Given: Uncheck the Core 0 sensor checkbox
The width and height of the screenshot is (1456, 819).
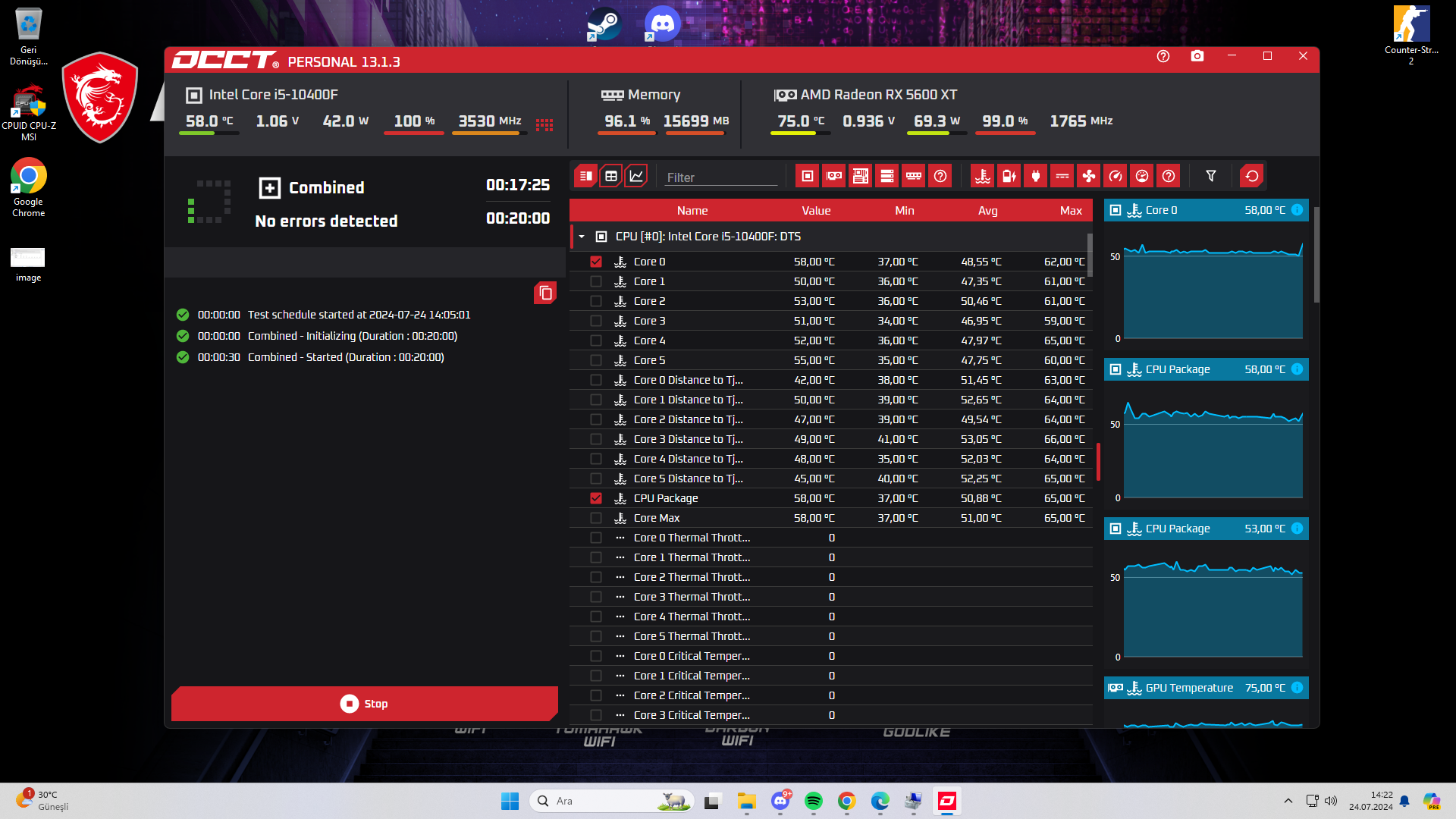Looking at the screenshot, I should tap(596, 262).
